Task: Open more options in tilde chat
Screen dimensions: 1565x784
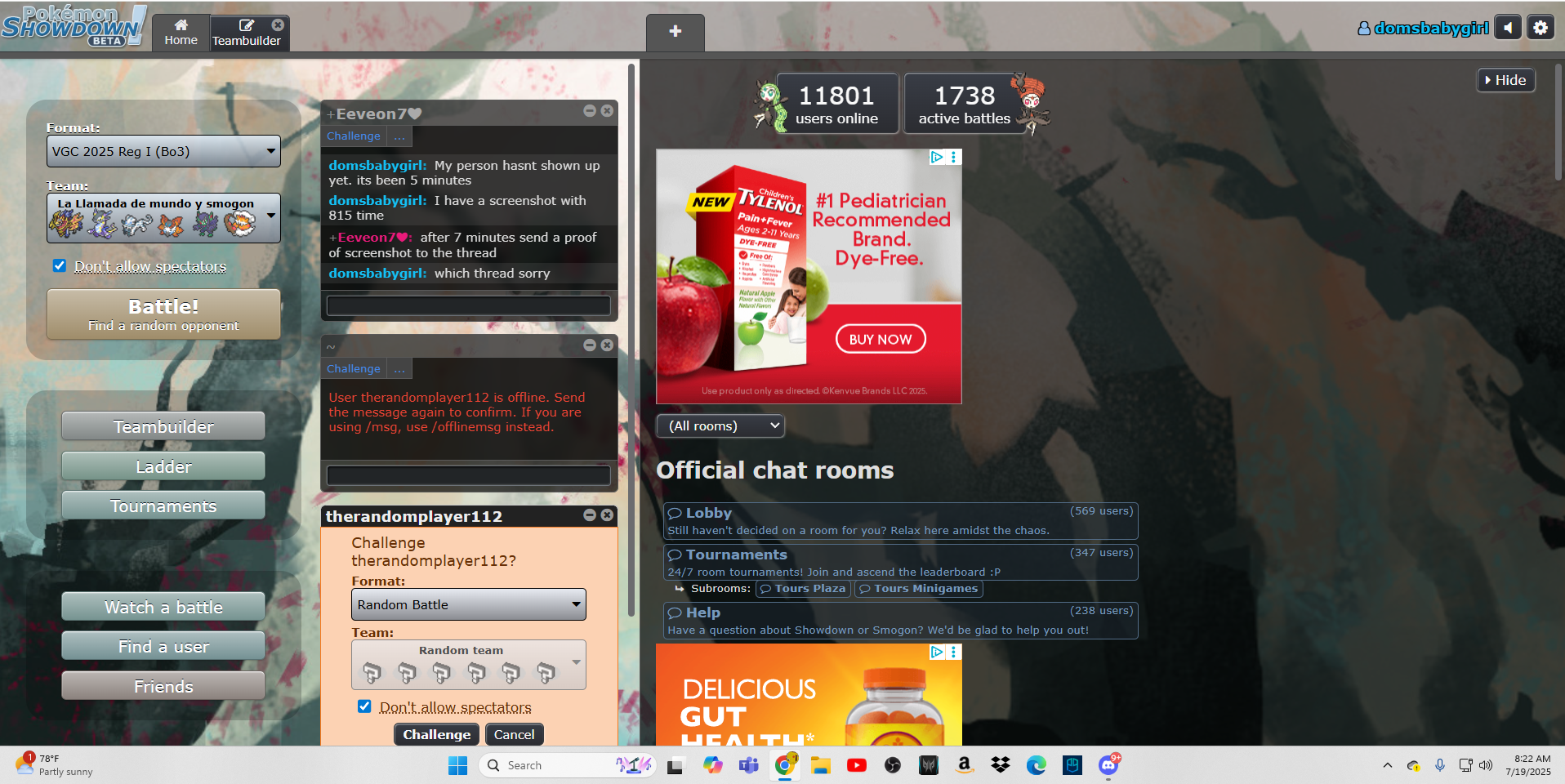Action: [399, 369]
